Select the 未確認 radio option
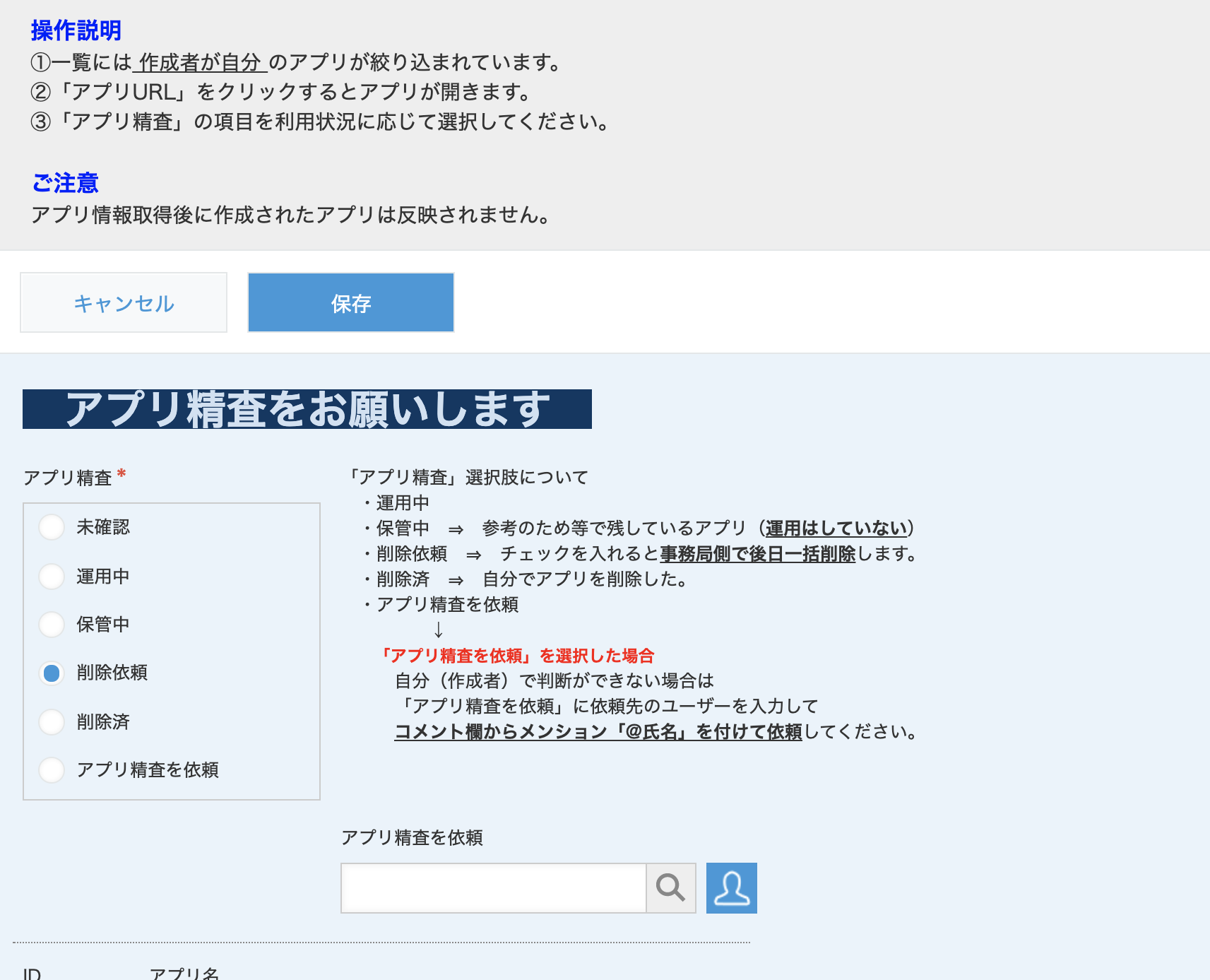Screen dimensions: 1210x980 pyautogui.click(x=52, y=527)
